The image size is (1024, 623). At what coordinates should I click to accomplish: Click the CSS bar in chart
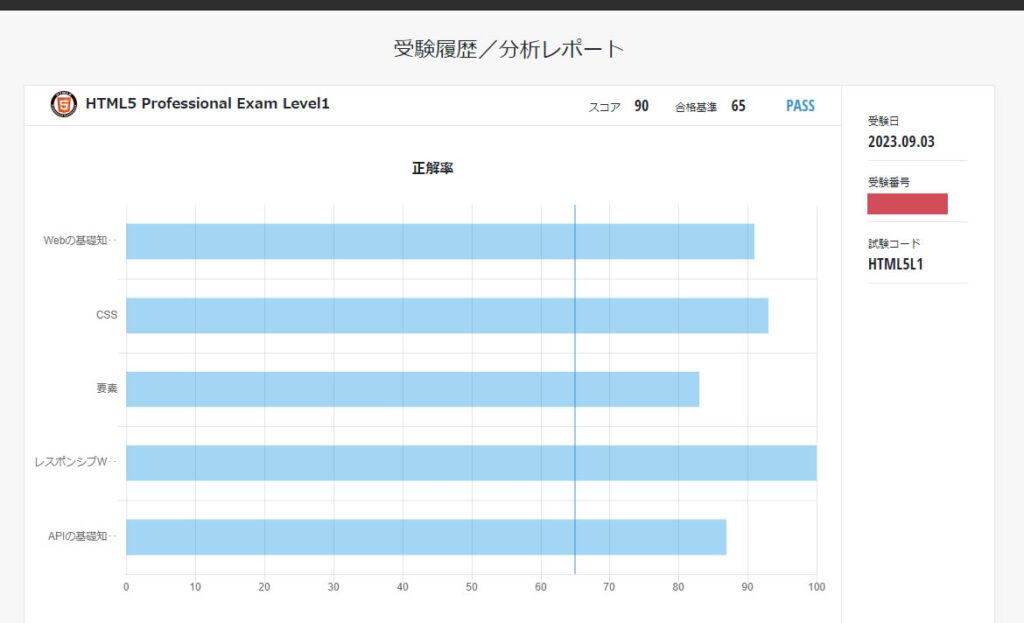[x=447, y=315]
